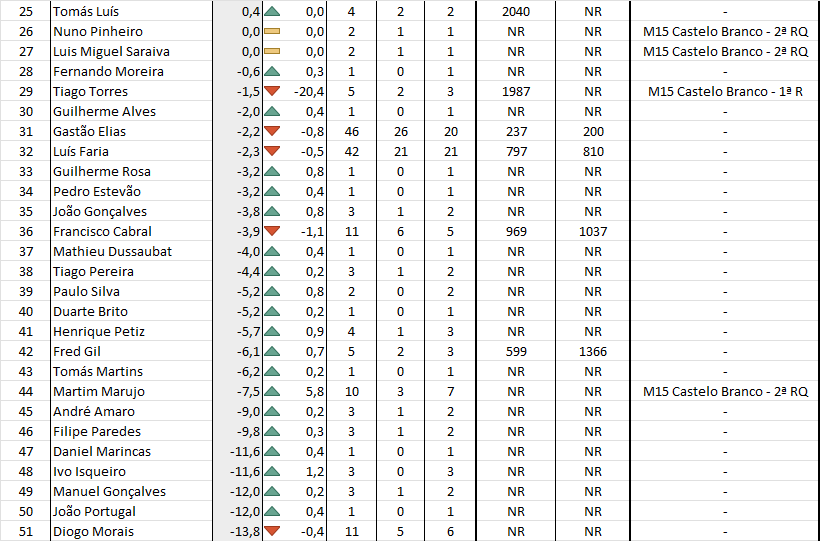Click the green up arrow for Mathieu Dussaubat
The width and height of the screenshot is (820, 541).
coord(272,251)
